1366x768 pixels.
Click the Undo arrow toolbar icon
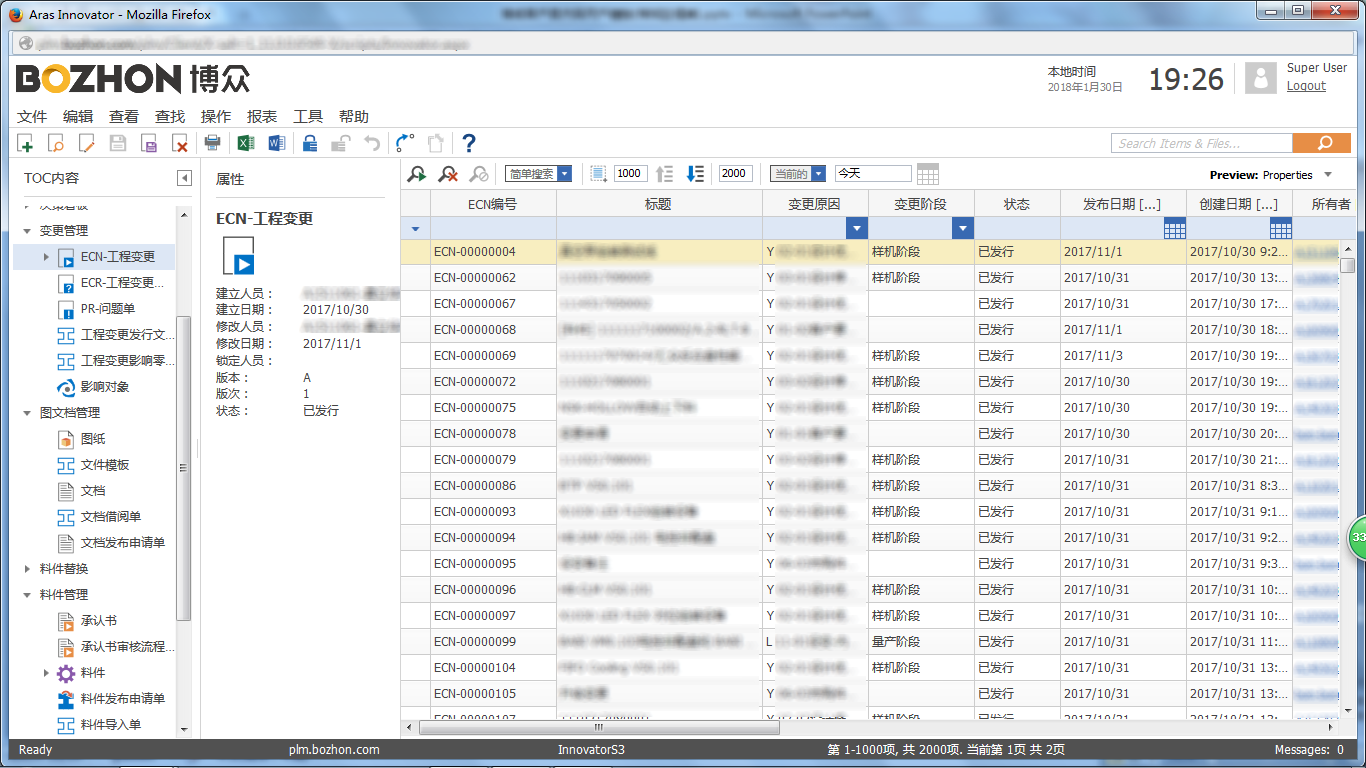point(371,143)
